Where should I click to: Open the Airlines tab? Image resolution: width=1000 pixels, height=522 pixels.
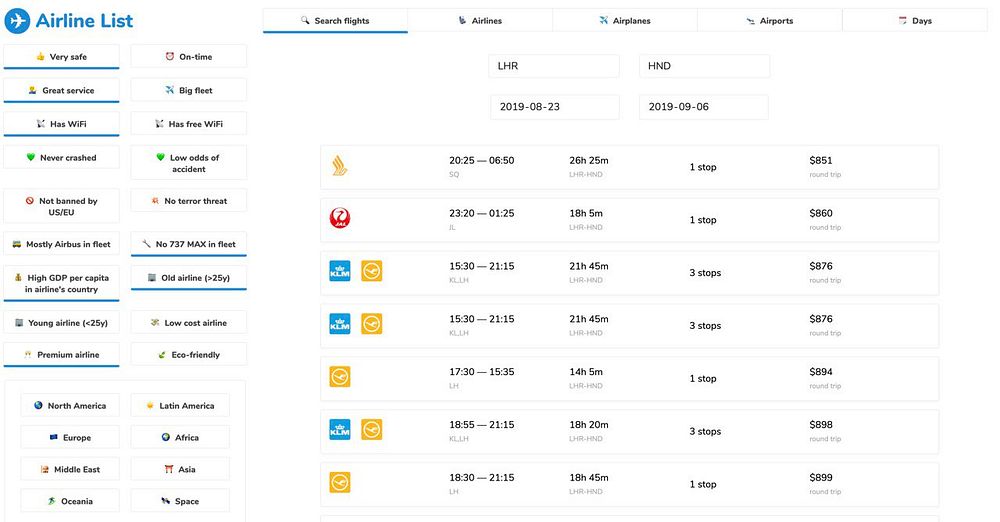point(480,20)
